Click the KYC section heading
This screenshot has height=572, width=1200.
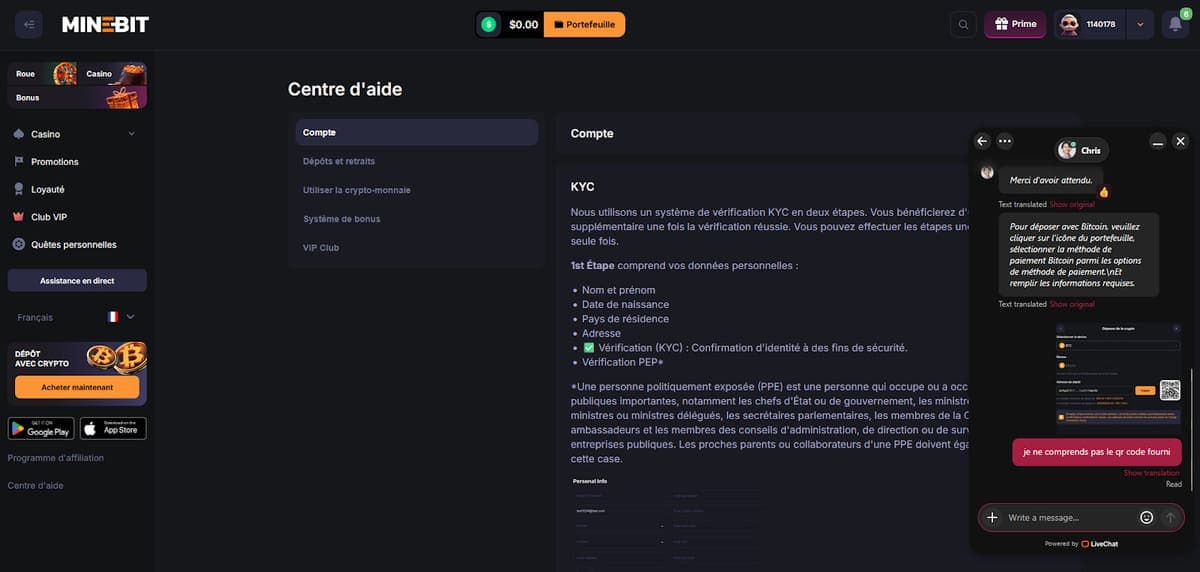(x=582, y=187)
